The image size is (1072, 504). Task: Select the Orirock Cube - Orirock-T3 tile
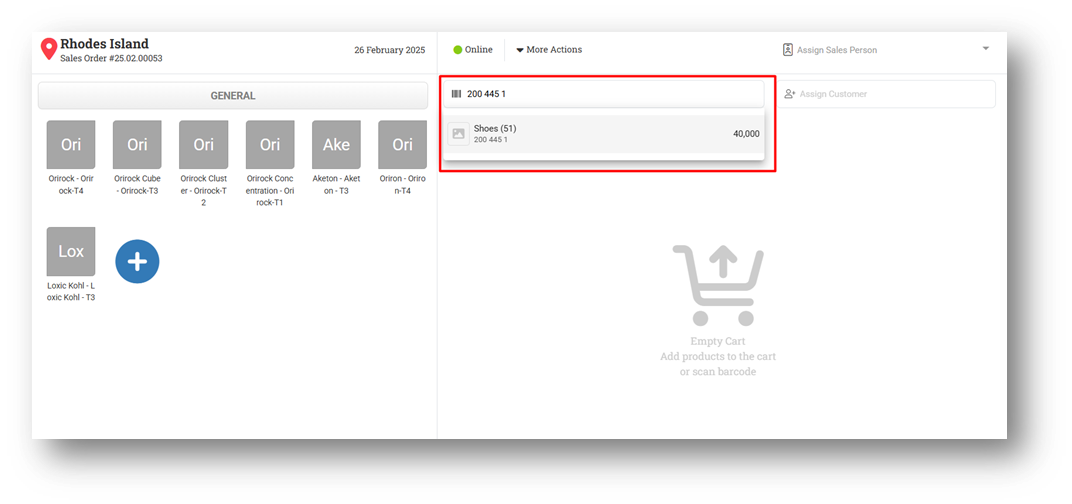pyautogui.click(x=137, y=158)
